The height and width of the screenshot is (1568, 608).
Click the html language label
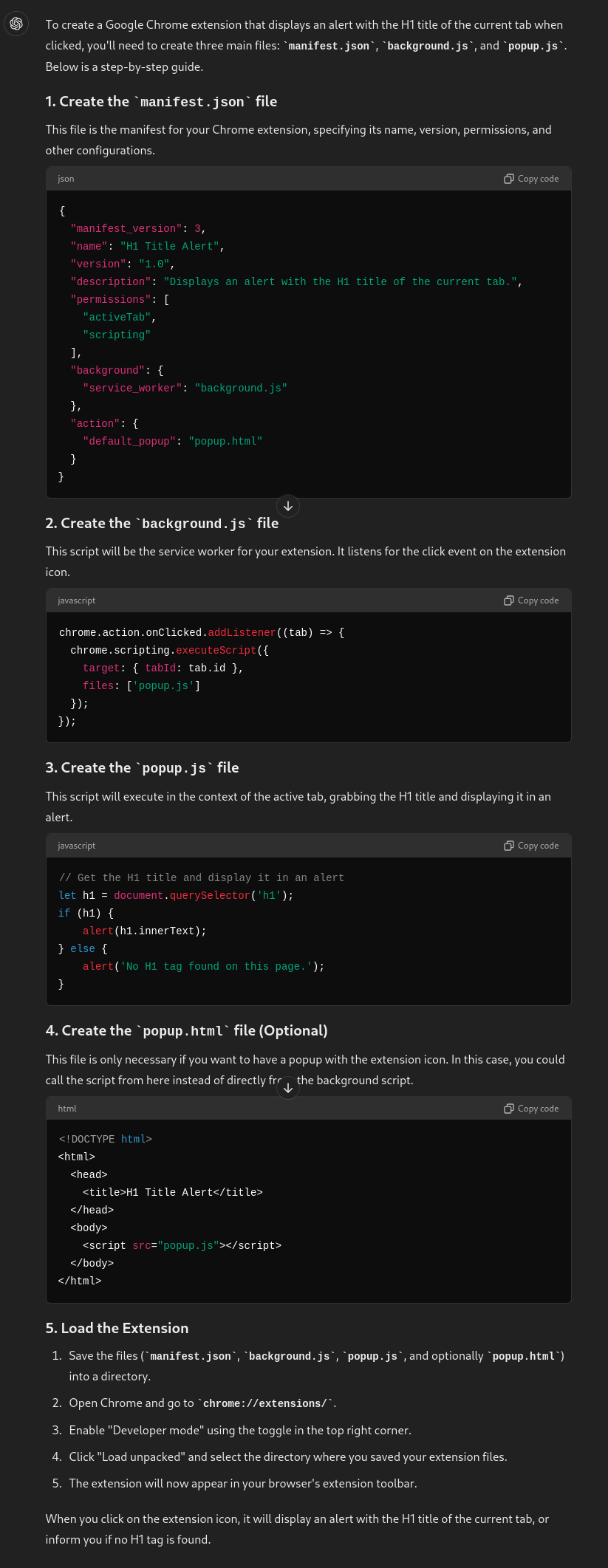click(x=67, y=1109)
